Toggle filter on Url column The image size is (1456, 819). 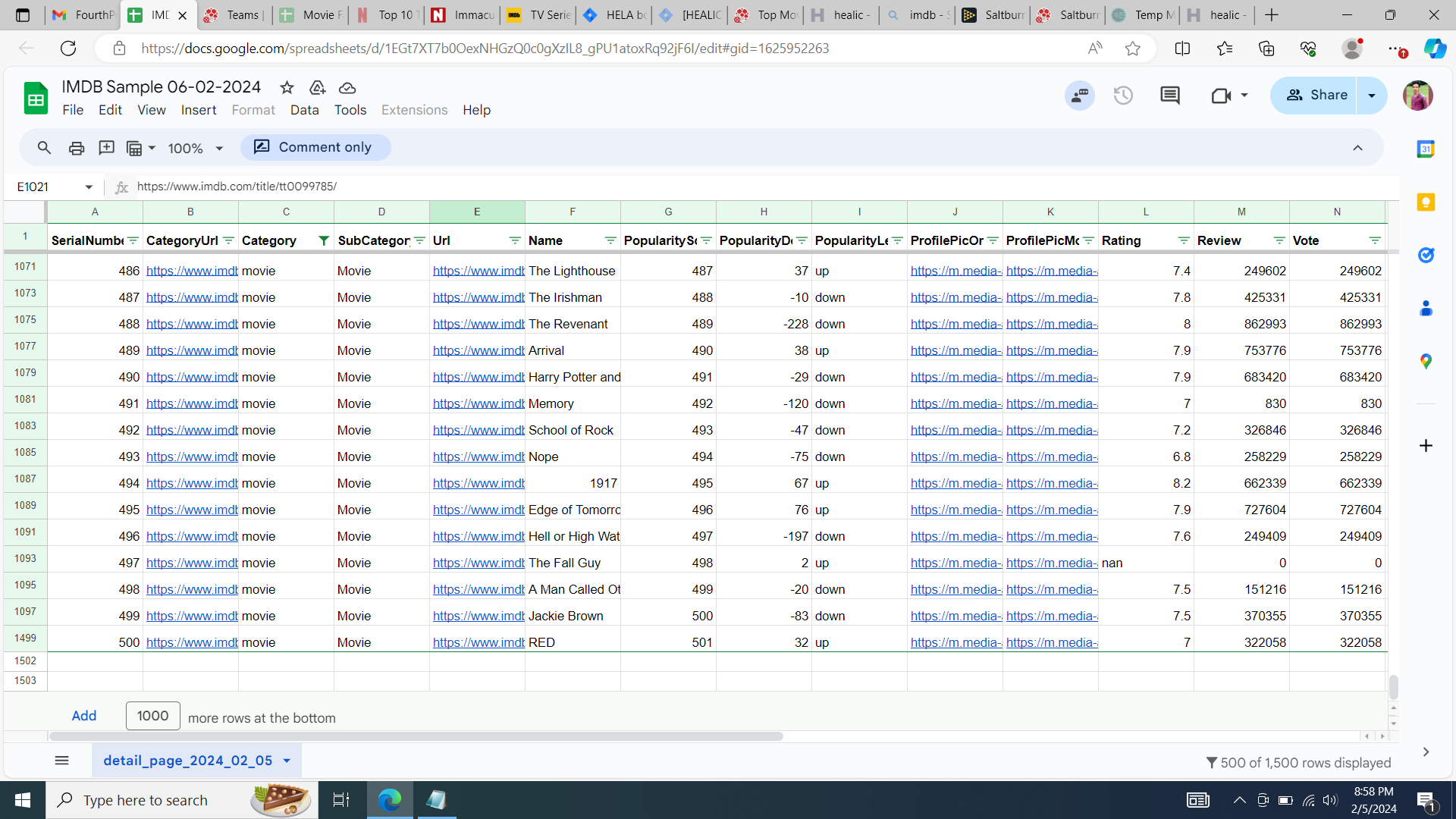point(515,240)
